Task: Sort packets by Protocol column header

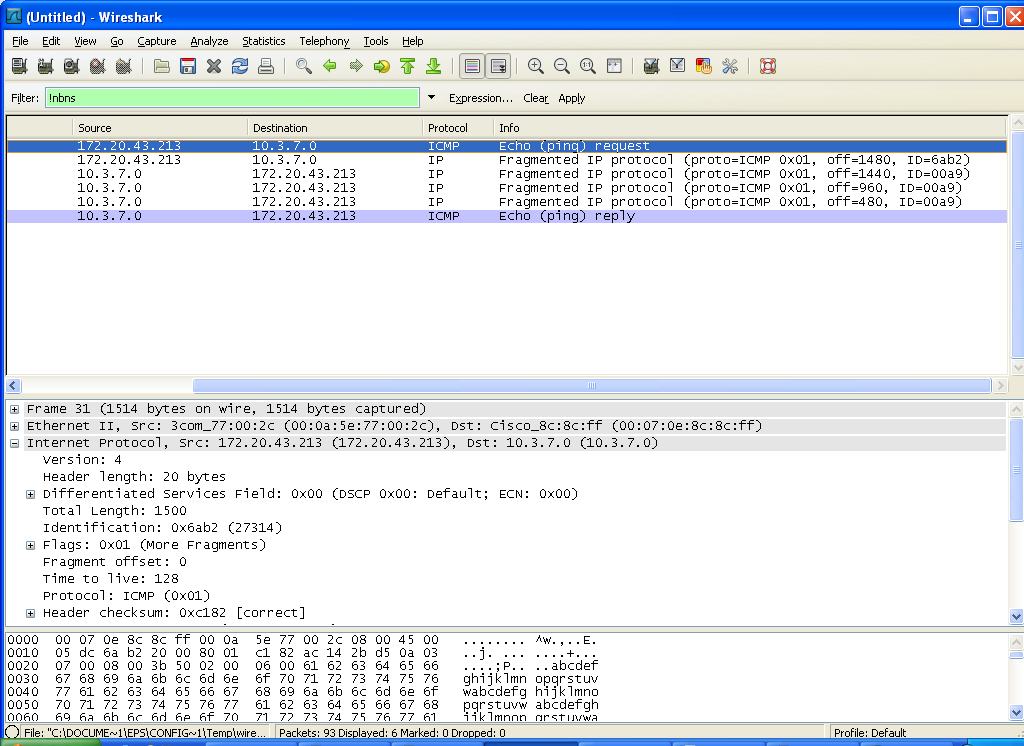Action: pos(457,128)
